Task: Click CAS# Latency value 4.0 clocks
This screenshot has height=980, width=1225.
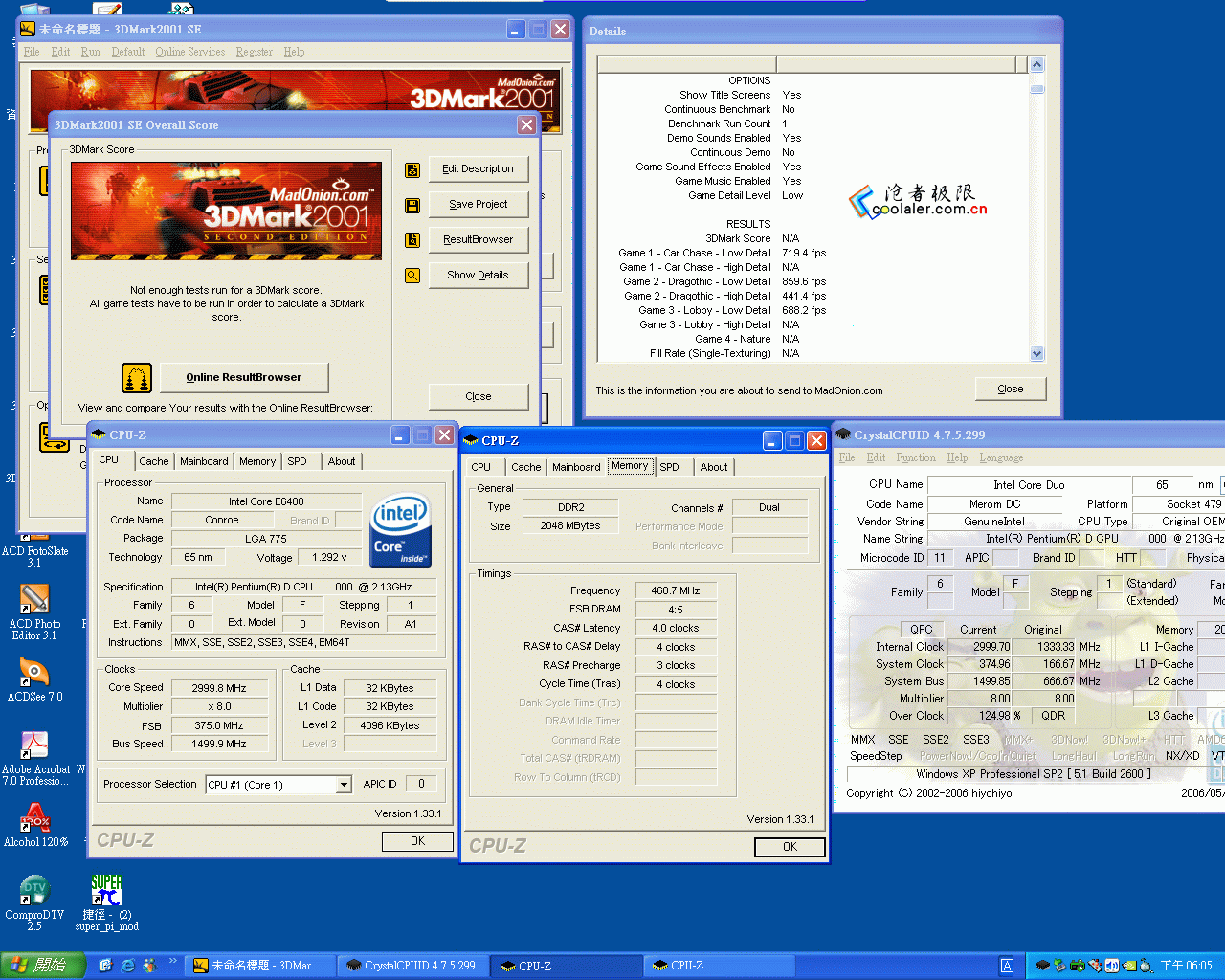Action: point(676,629)
